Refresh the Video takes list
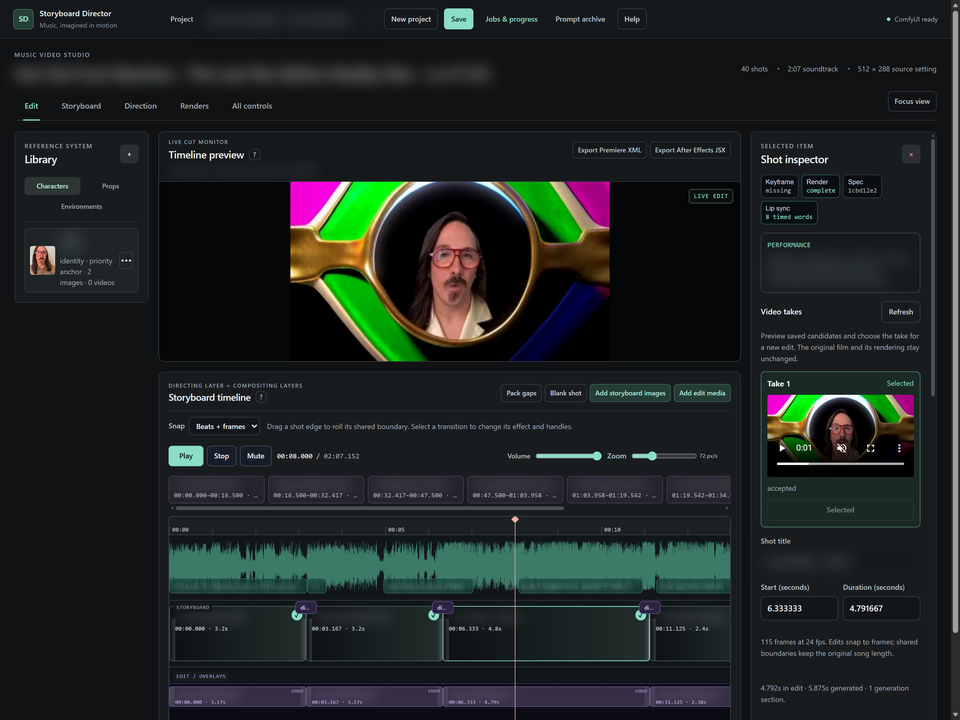This screenshot has height=720, width=960. tap(901, 312)
